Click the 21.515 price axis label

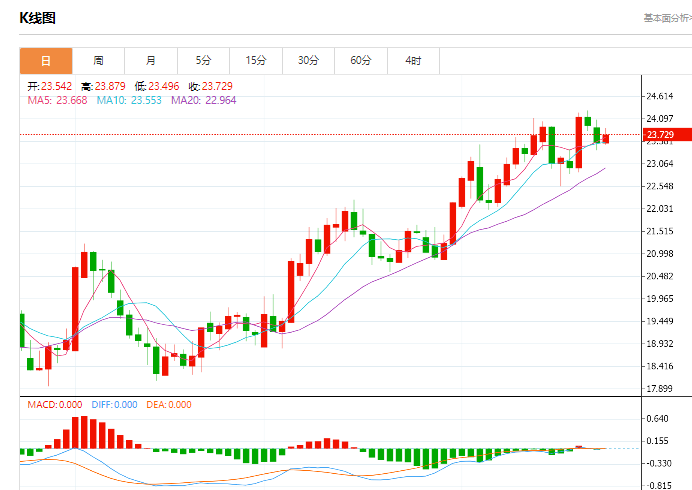point(660,231)
